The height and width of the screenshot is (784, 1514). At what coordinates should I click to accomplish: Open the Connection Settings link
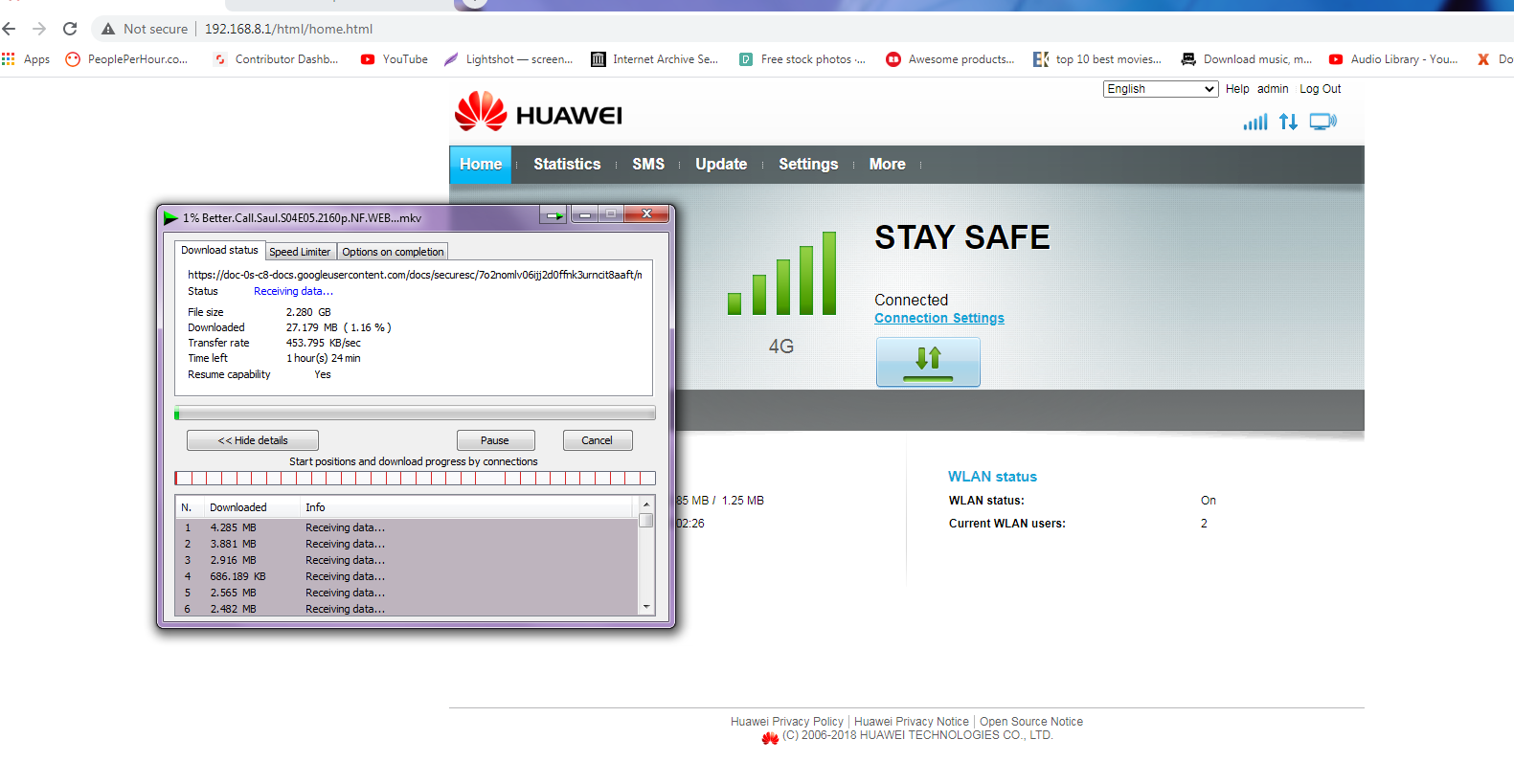[x=939, y=319]
